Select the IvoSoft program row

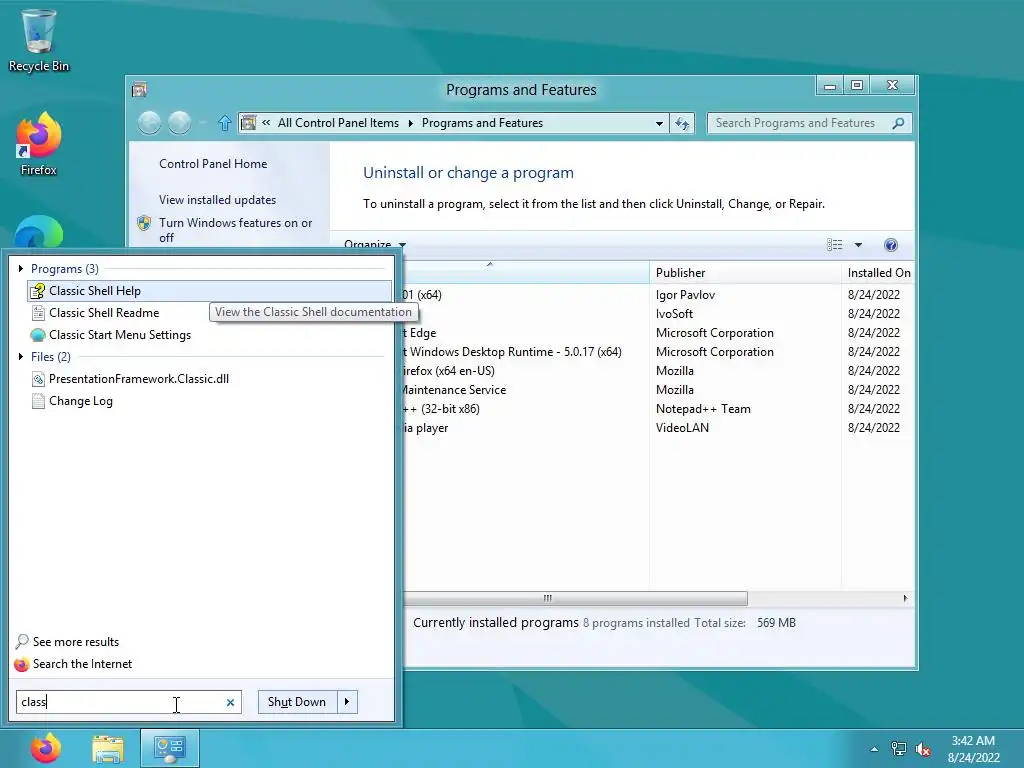point(656,313)
